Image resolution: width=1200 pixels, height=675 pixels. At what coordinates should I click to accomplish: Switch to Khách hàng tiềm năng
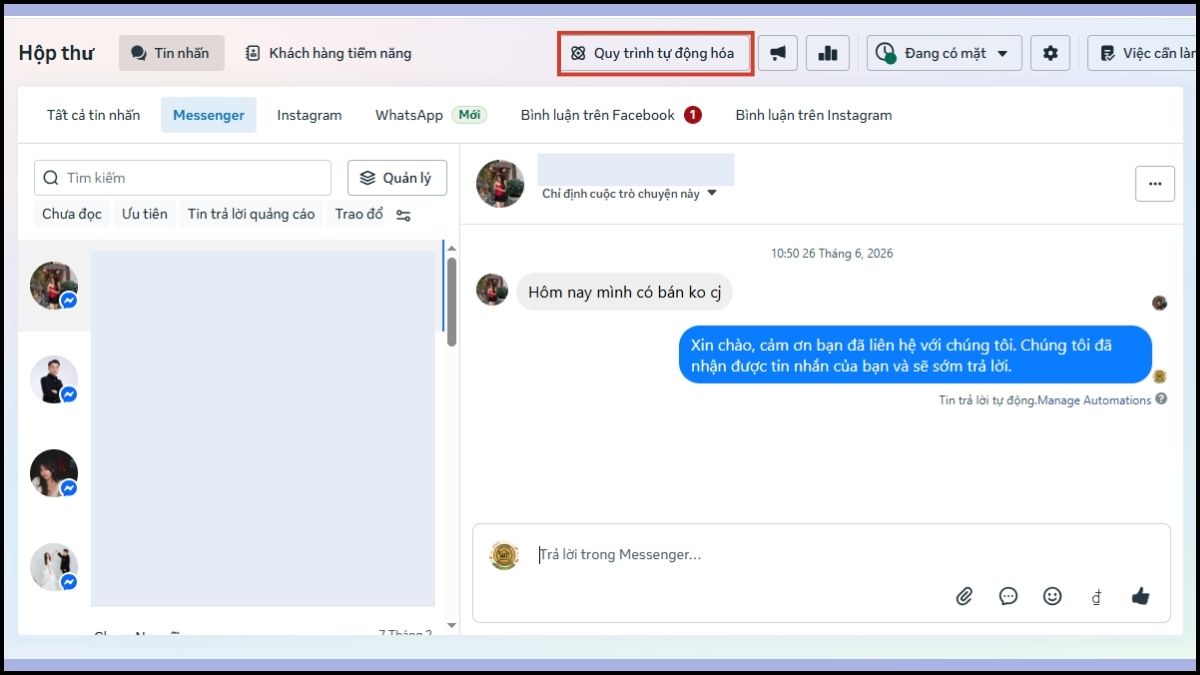click(329, 53)
